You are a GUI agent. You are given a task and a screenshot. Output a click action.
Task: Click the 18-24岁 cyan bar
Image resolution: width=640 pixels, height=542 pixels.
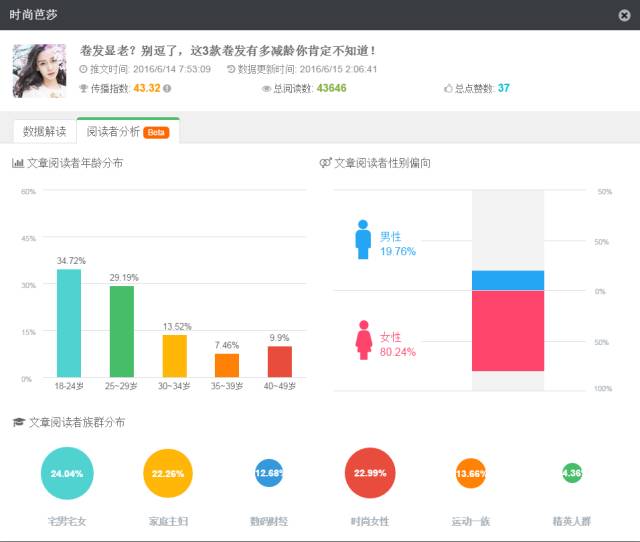69,323
